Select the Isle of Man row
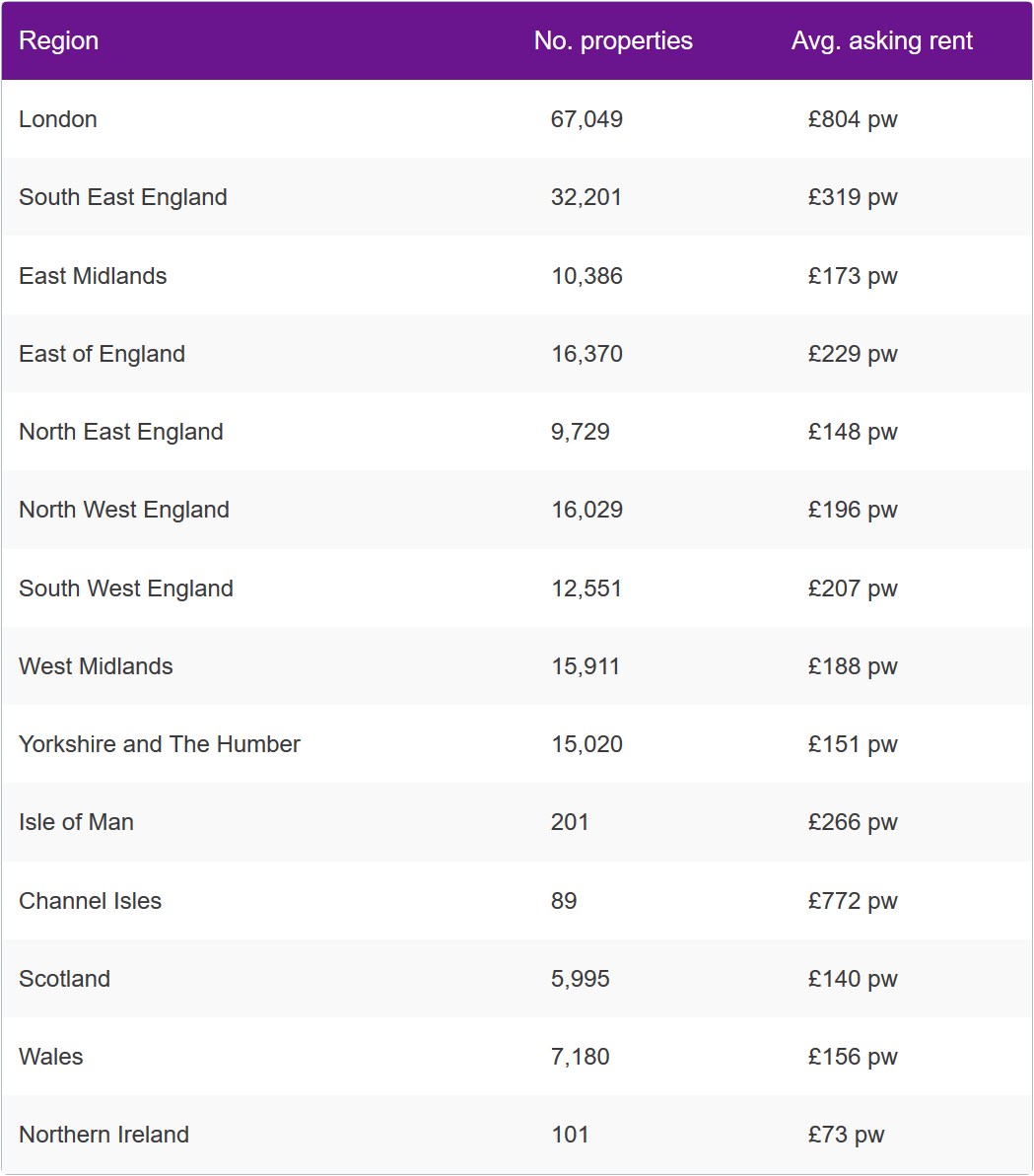The image size is (1034, 1176). (x=517, y=822)
